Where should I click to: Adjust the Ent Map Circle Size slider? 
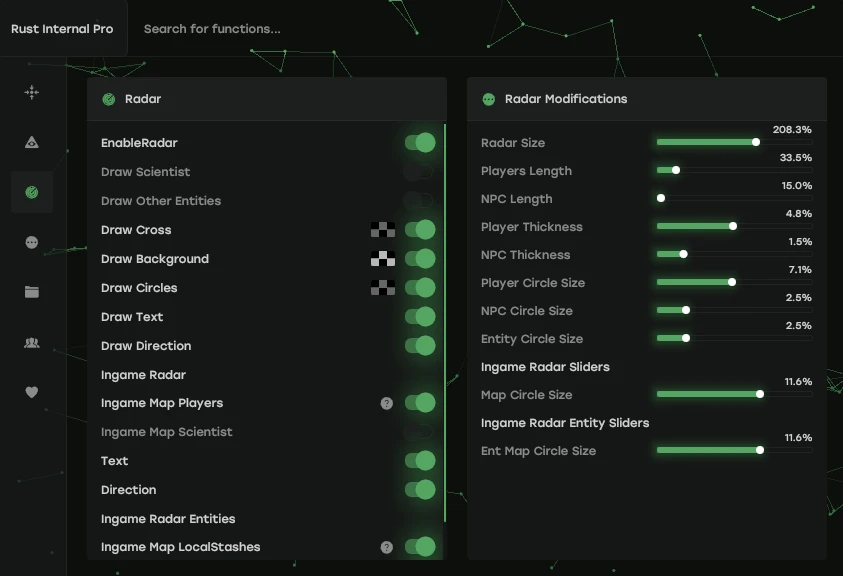(x=734, y=450)
